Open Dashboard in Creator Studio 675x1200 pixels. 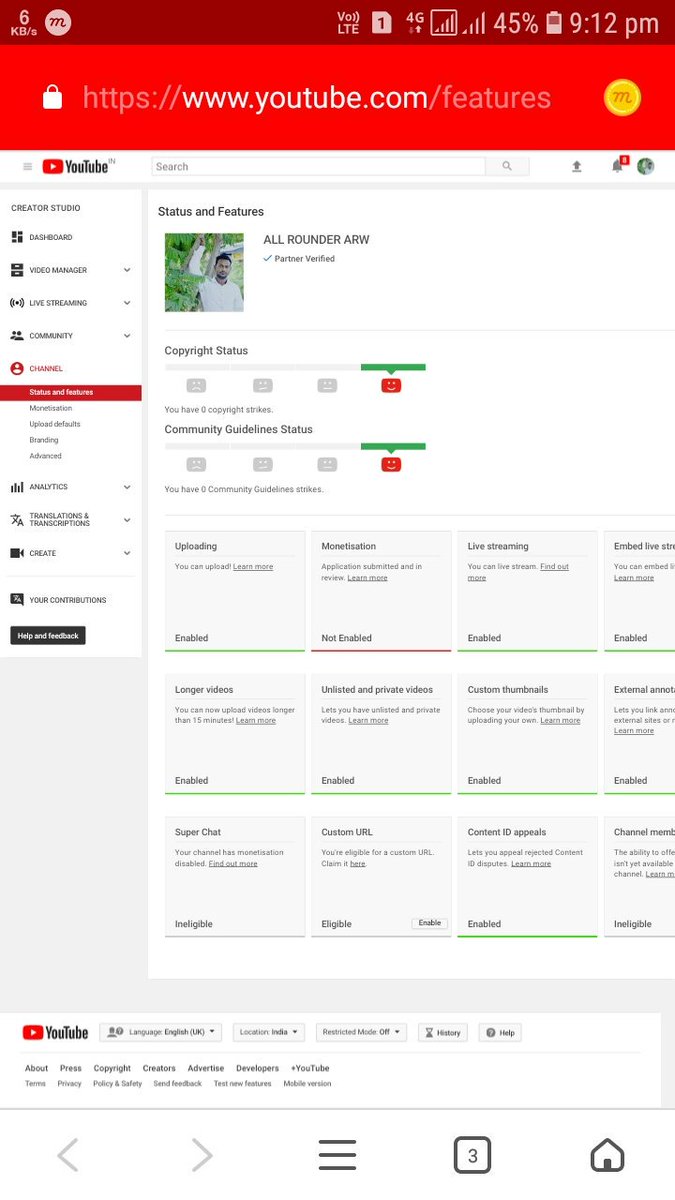(51, 237)
